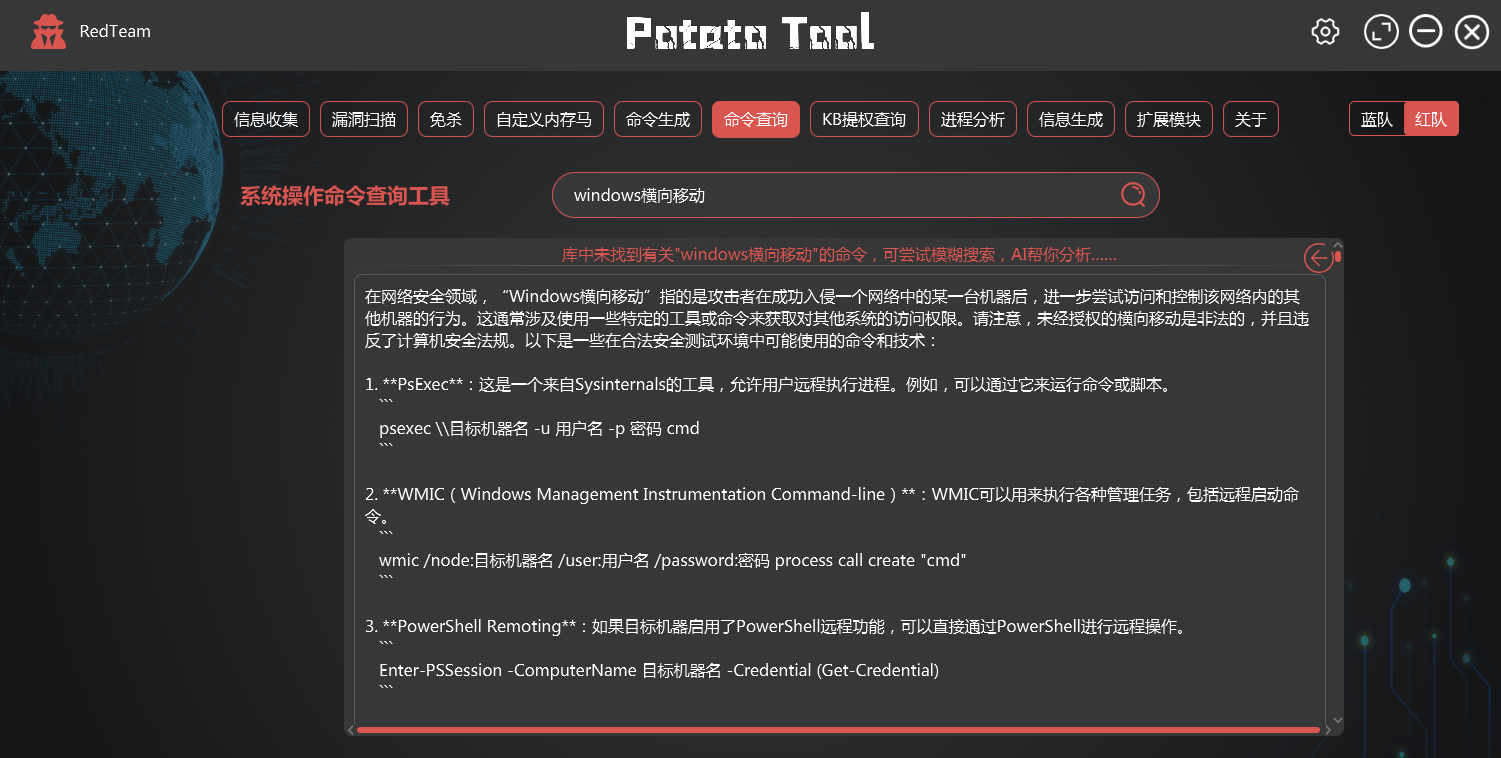Click the wmic /node command line

click(673, 560)
